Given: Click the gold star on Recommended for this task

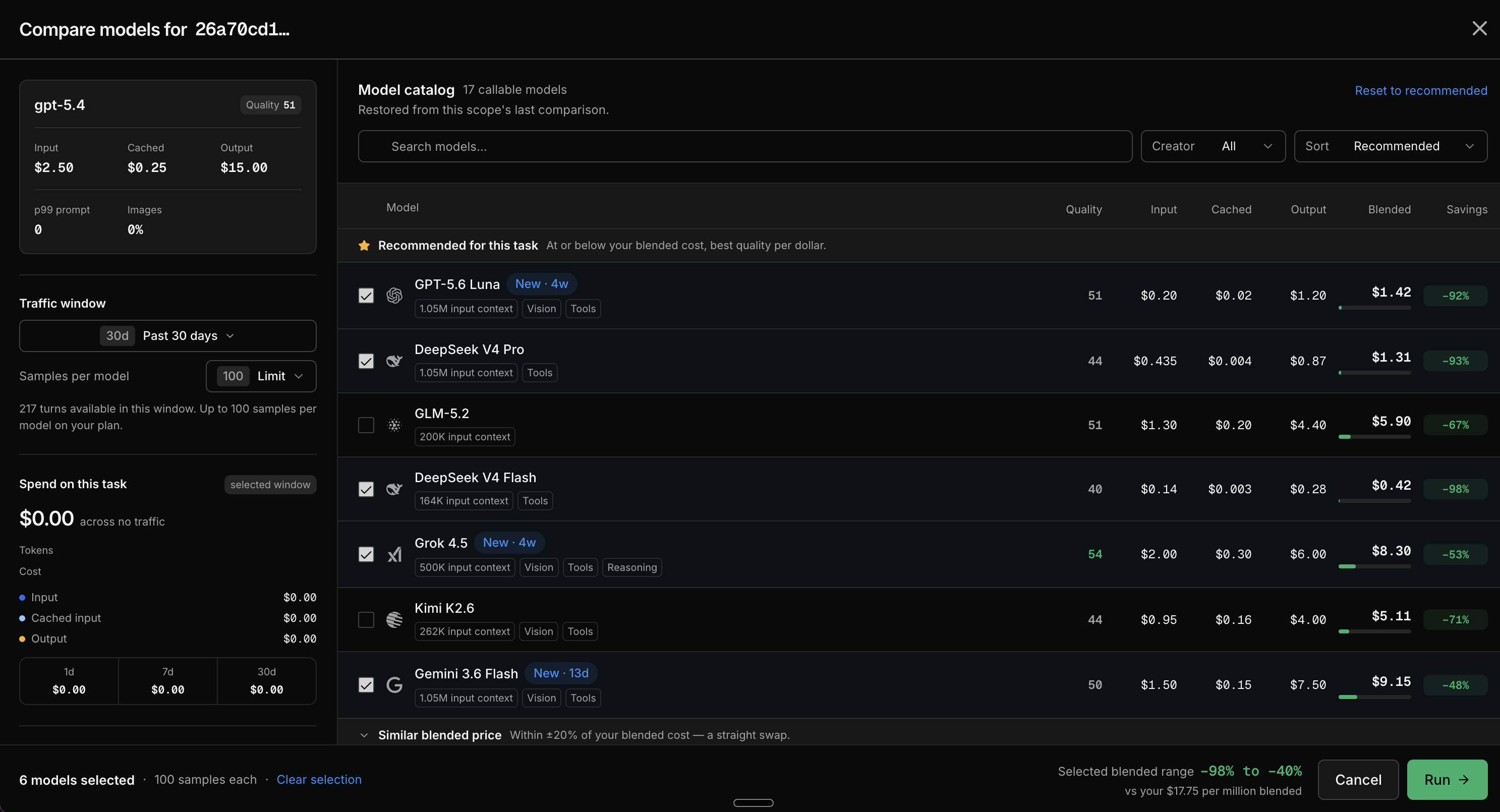Looking at the screenshot, I should [x=364, y=246].
